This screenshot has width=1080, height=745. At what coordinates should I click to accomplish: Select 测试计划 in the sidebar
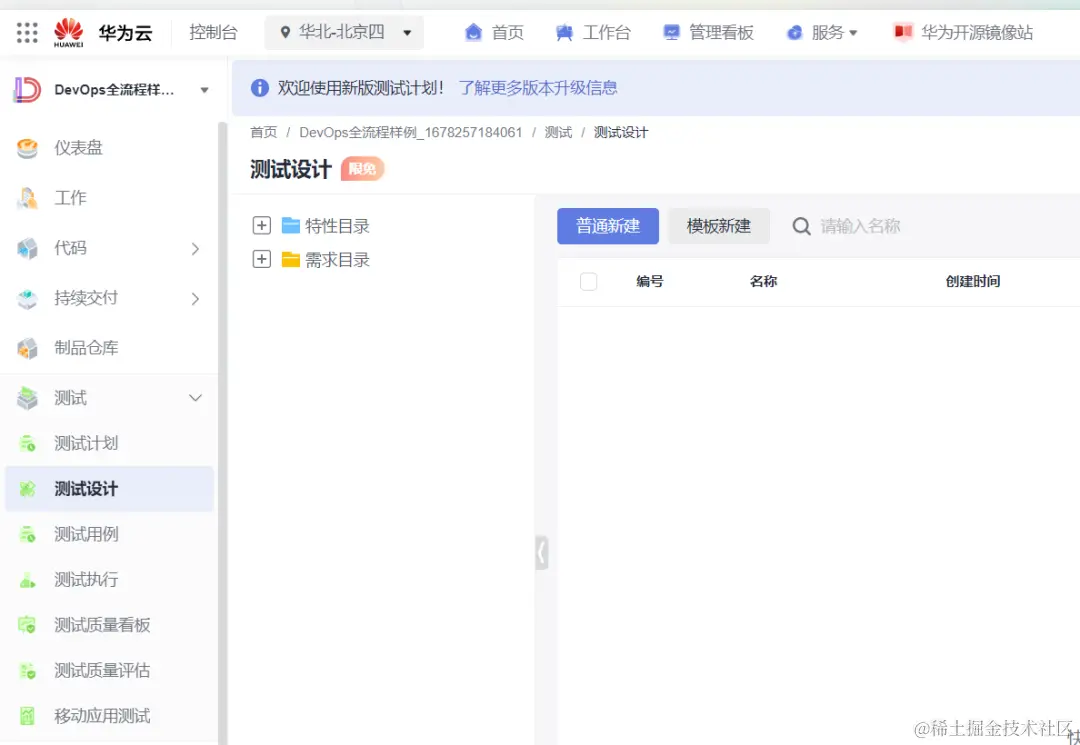pyautogui.click(x=88, y=443)
